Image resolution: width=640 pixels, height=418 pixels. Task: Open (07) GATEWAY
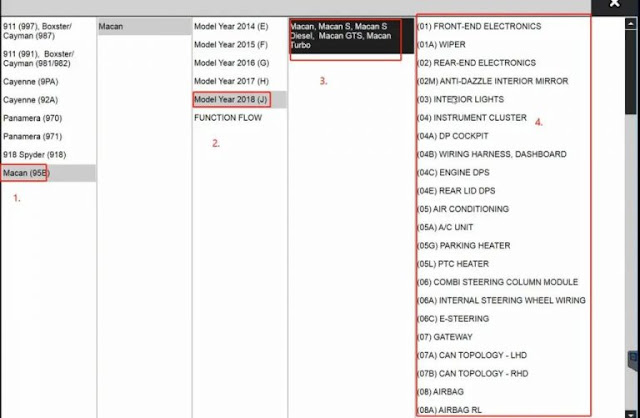tap(445, 337)
